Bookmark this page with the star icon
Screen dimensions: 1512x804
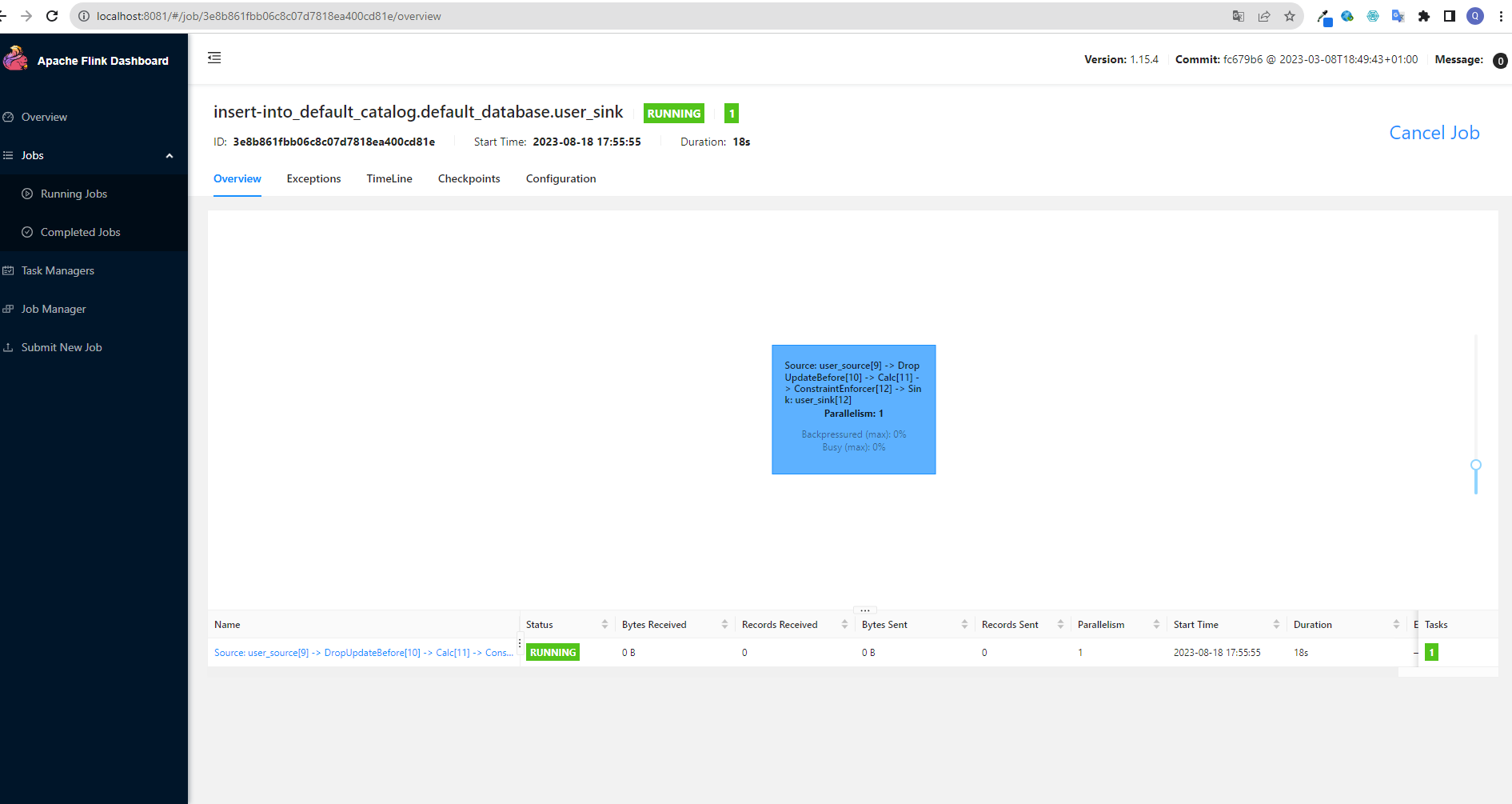tap(1290, 16)
